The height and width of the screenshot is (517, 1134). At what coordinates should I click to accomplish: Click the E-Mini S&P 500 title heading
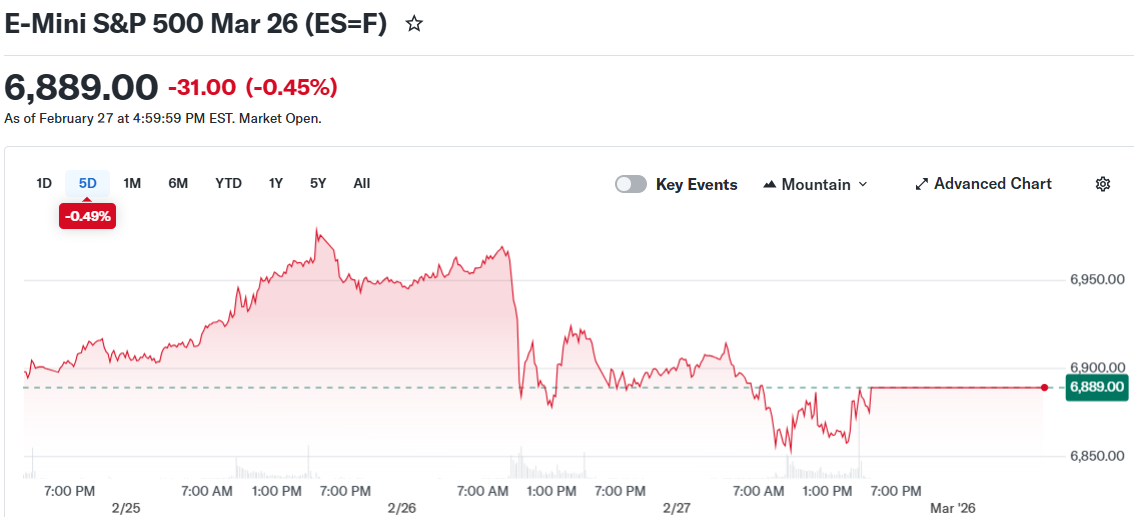196,24
